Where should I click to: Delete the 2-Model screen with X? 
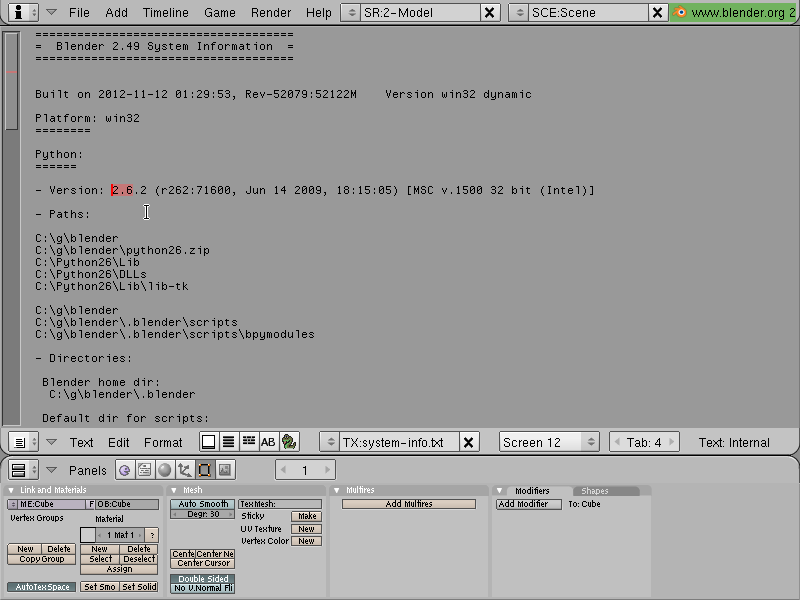[x=489, y=12]
